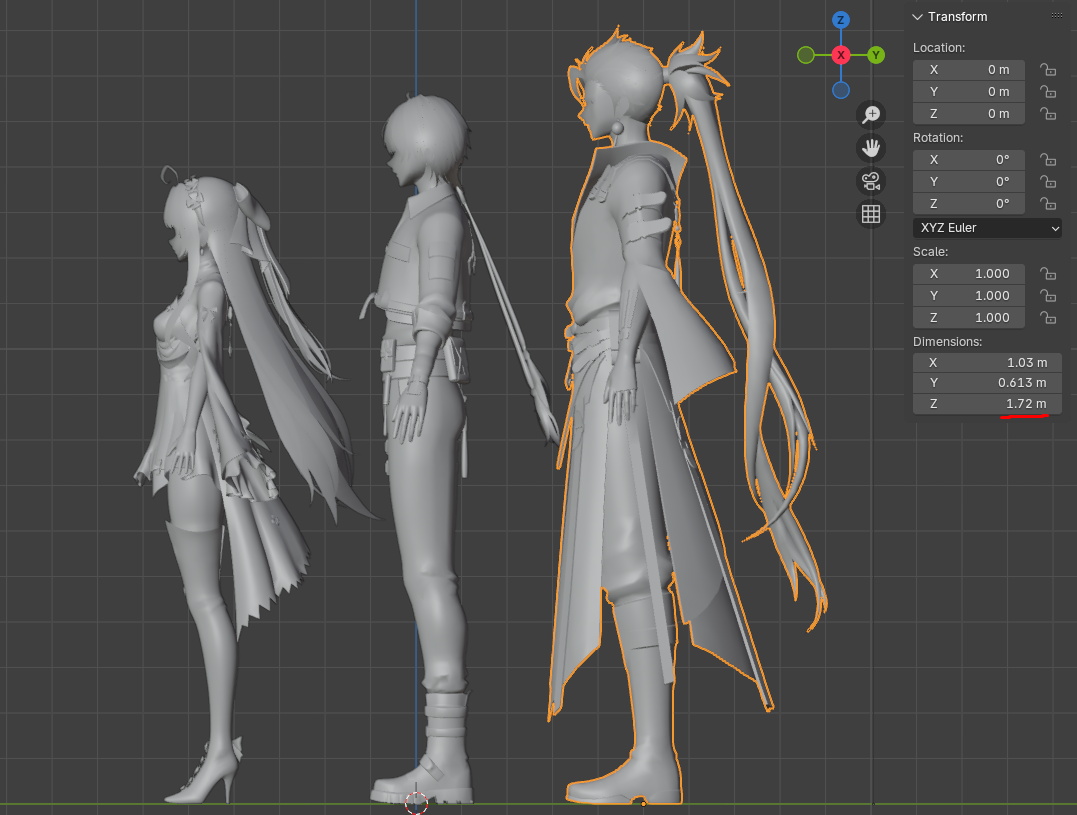Image resolution: width=1077 pixels, height=815 pixels.
Task: Click the "Rotation:" label
Action: [x=938, y=138]
